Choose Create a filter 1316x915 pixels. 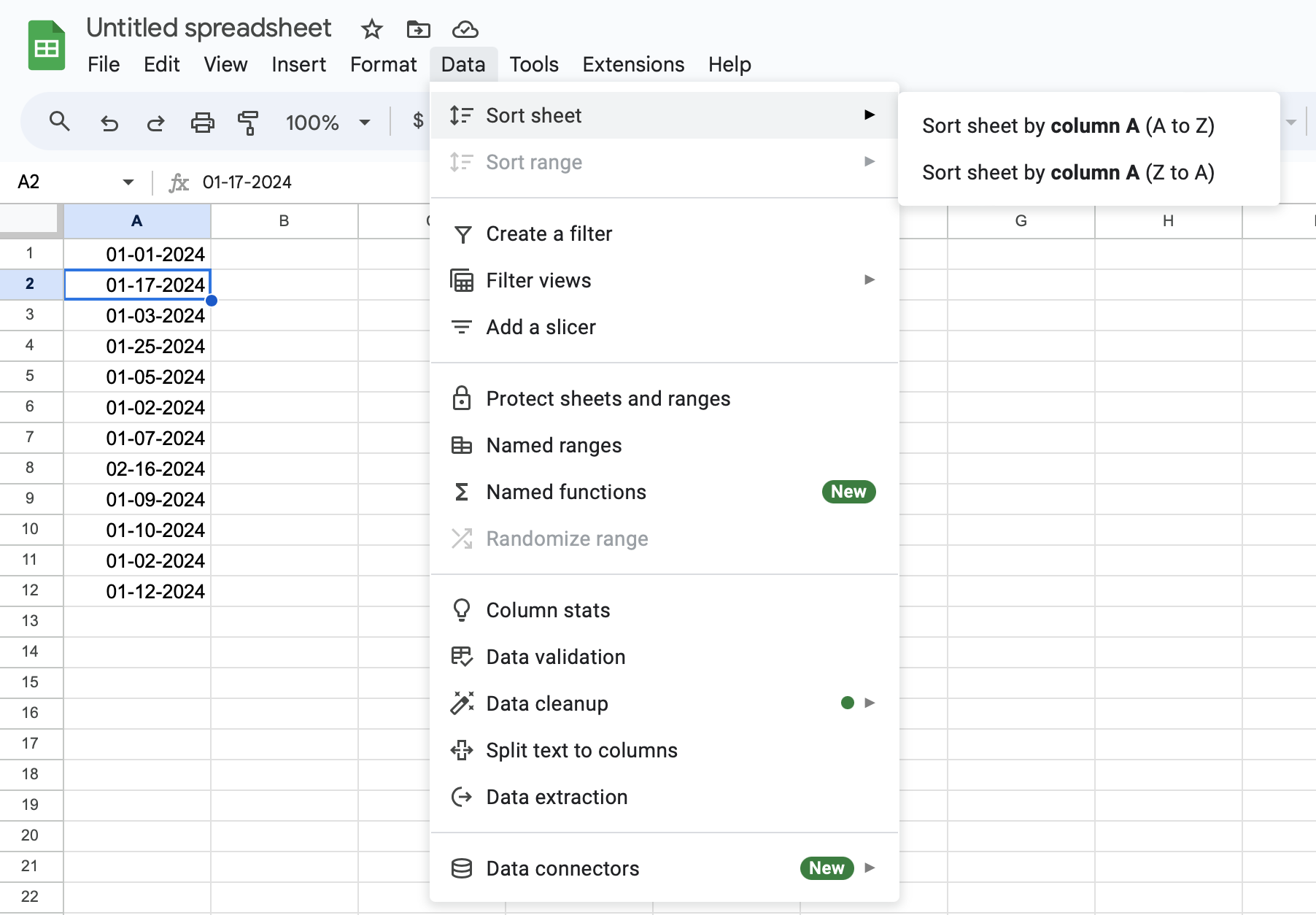pyautogui.click(x=664, y=233)
